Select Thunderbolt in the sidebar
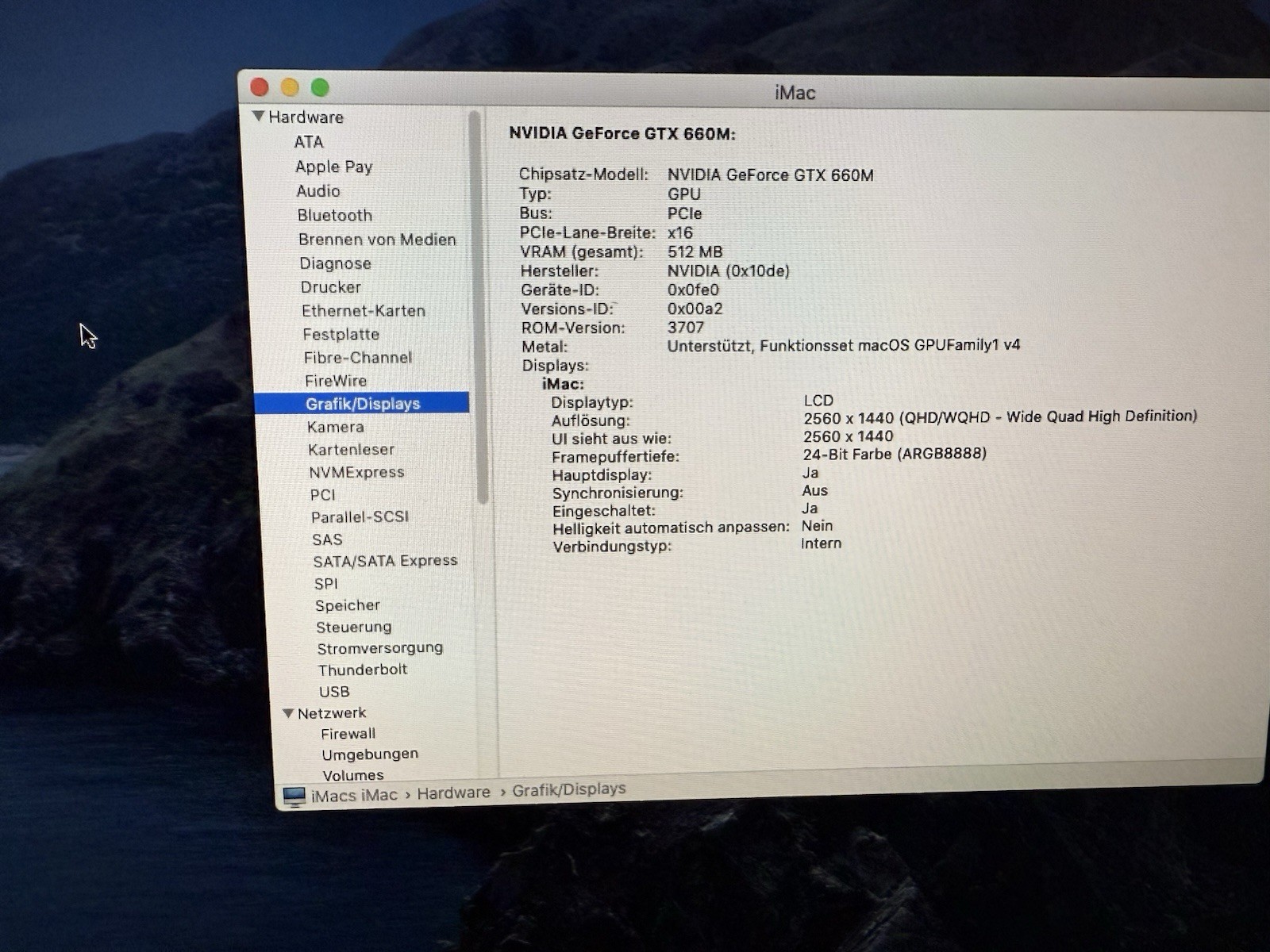Screen dimensions: 1270x952 (x=362, y=670)
